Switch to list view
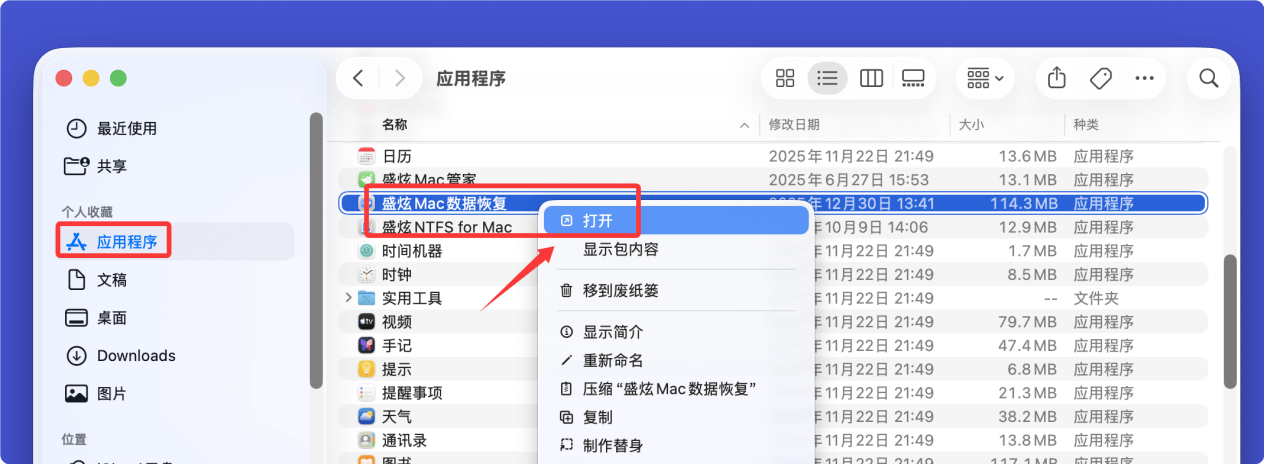This screenshot has height=464, width=1264. pyautogui.click(x=827, y=78)
